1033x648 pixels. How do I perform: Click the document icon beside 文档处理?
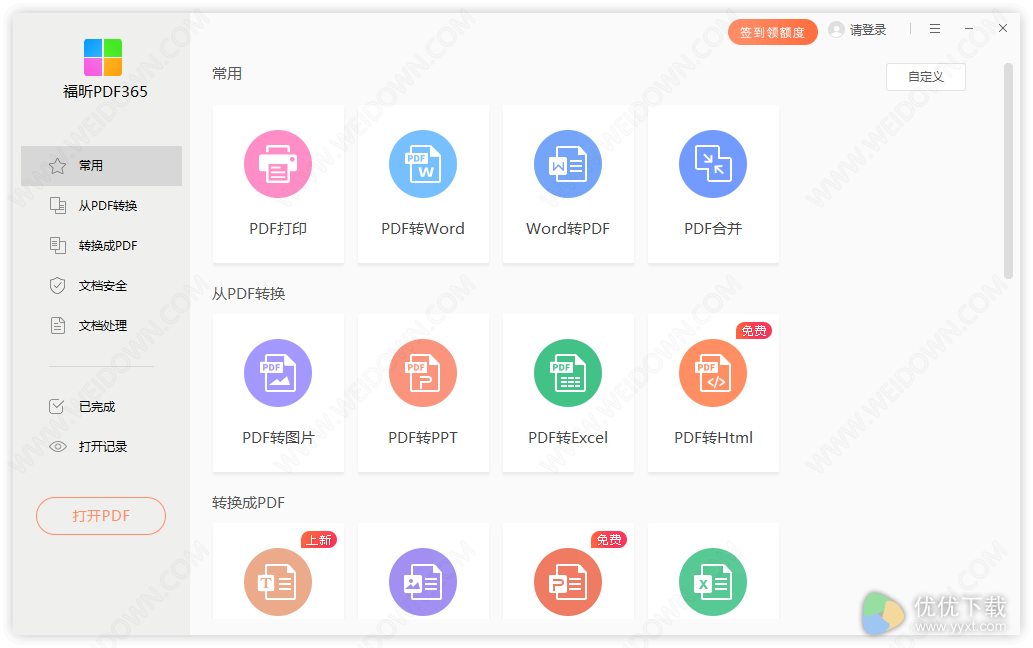[58, 325]
